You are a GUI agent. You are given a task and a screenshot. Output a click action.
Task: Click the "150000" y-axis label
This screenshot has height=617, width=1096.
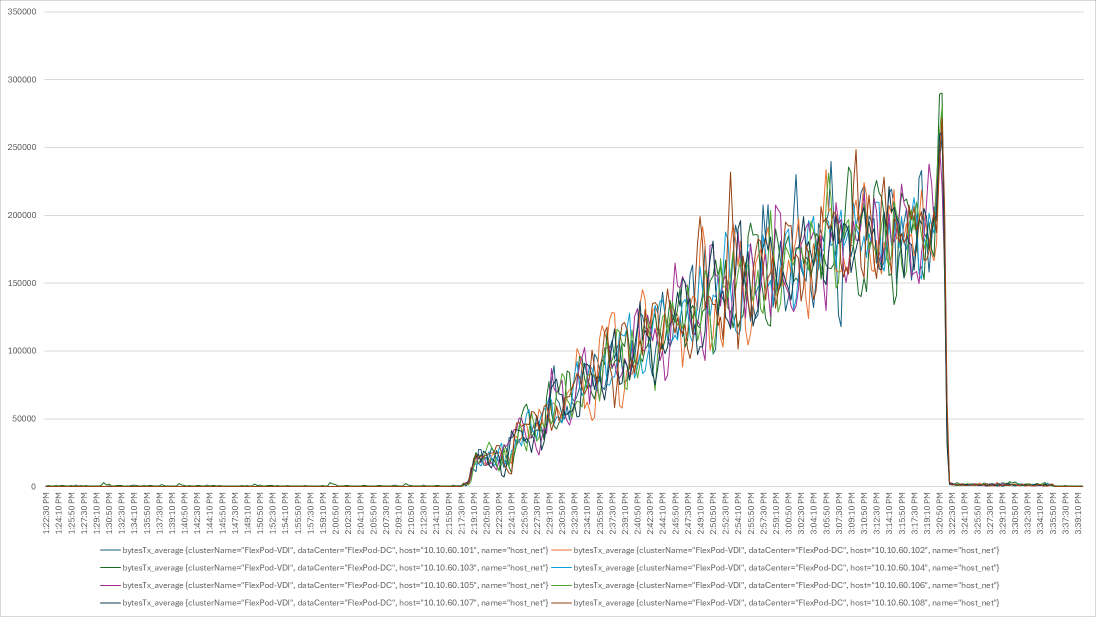tap(22, 283)
